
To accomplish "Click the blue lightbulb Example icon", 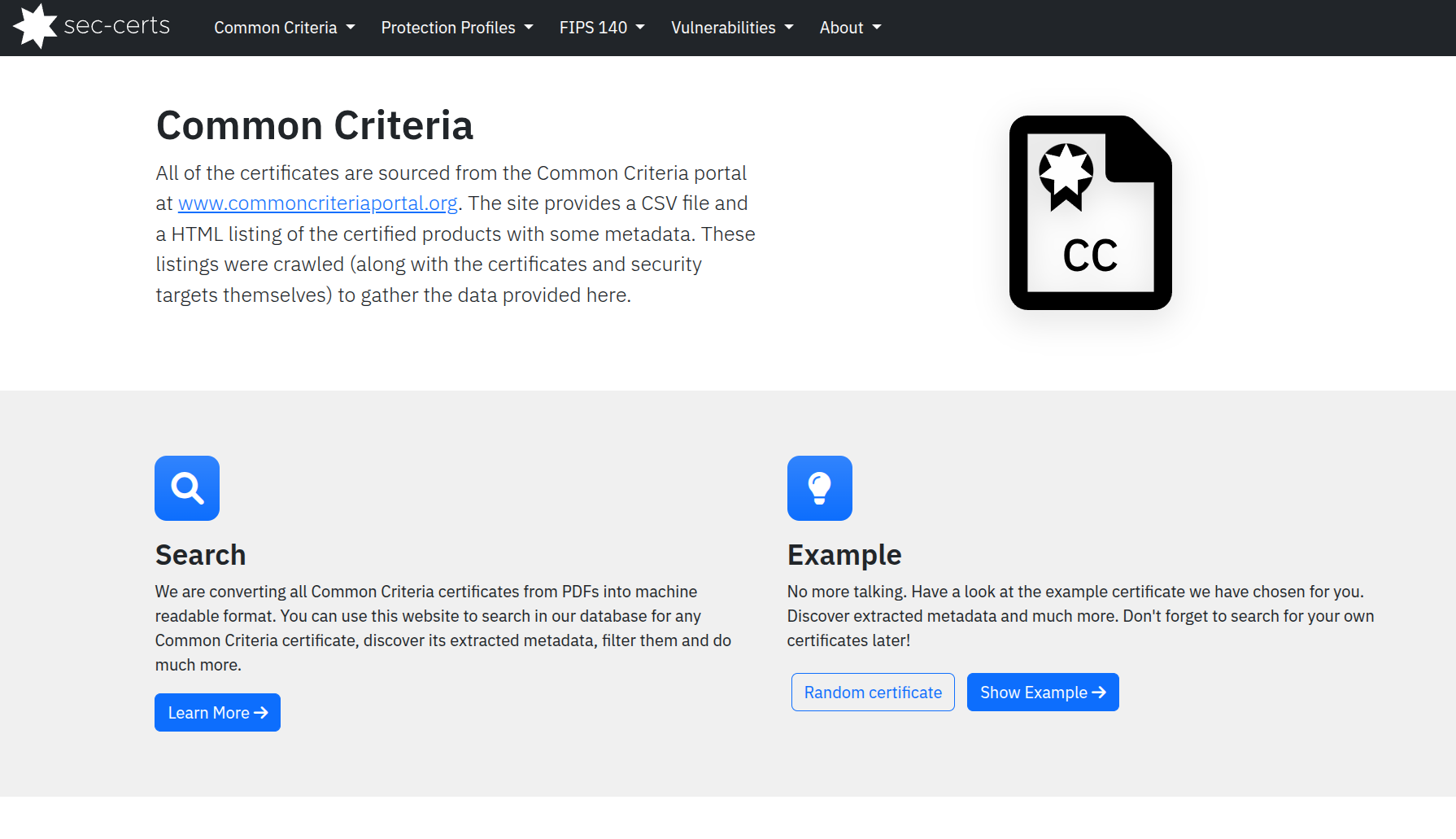I will point(820,488).
